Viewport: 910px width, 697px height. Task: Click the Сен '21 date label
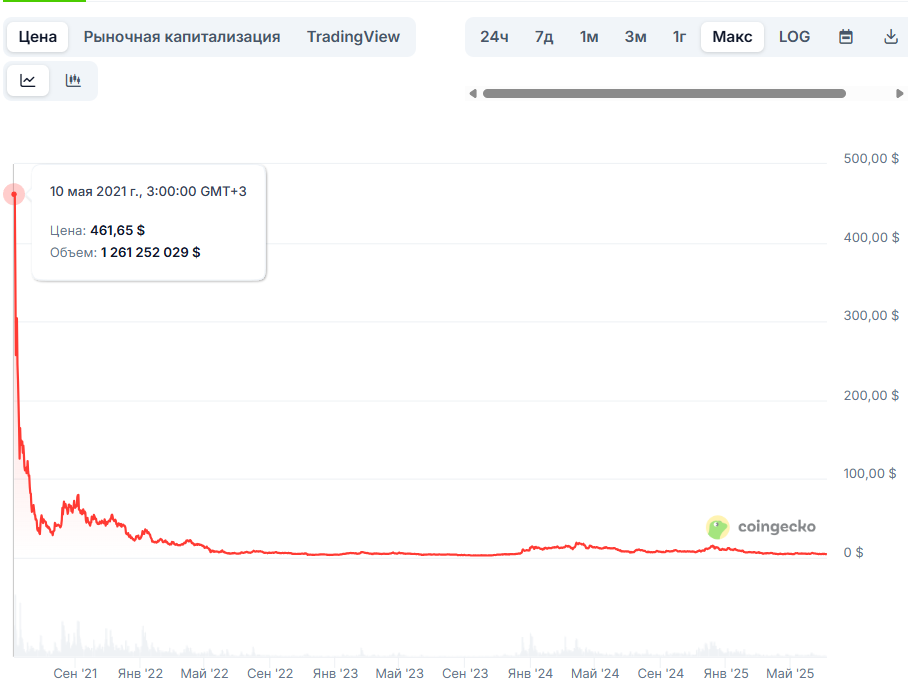(x=75, y=674)
